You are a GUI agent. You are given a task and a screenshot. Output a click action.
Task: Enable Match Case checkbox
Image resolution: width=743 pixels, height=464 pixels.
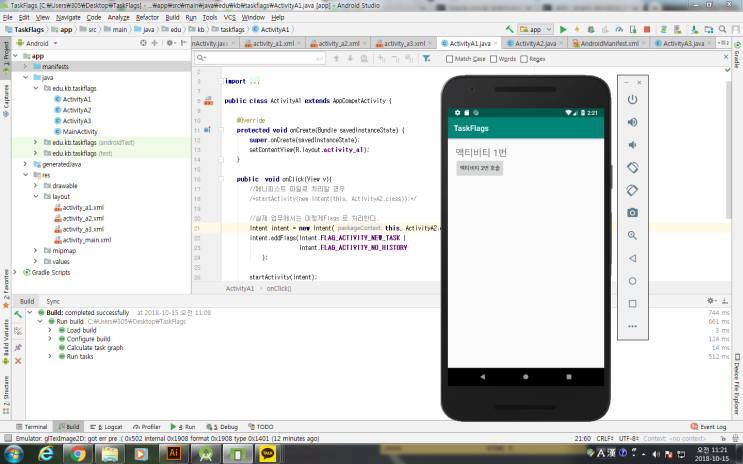(449, 59)
